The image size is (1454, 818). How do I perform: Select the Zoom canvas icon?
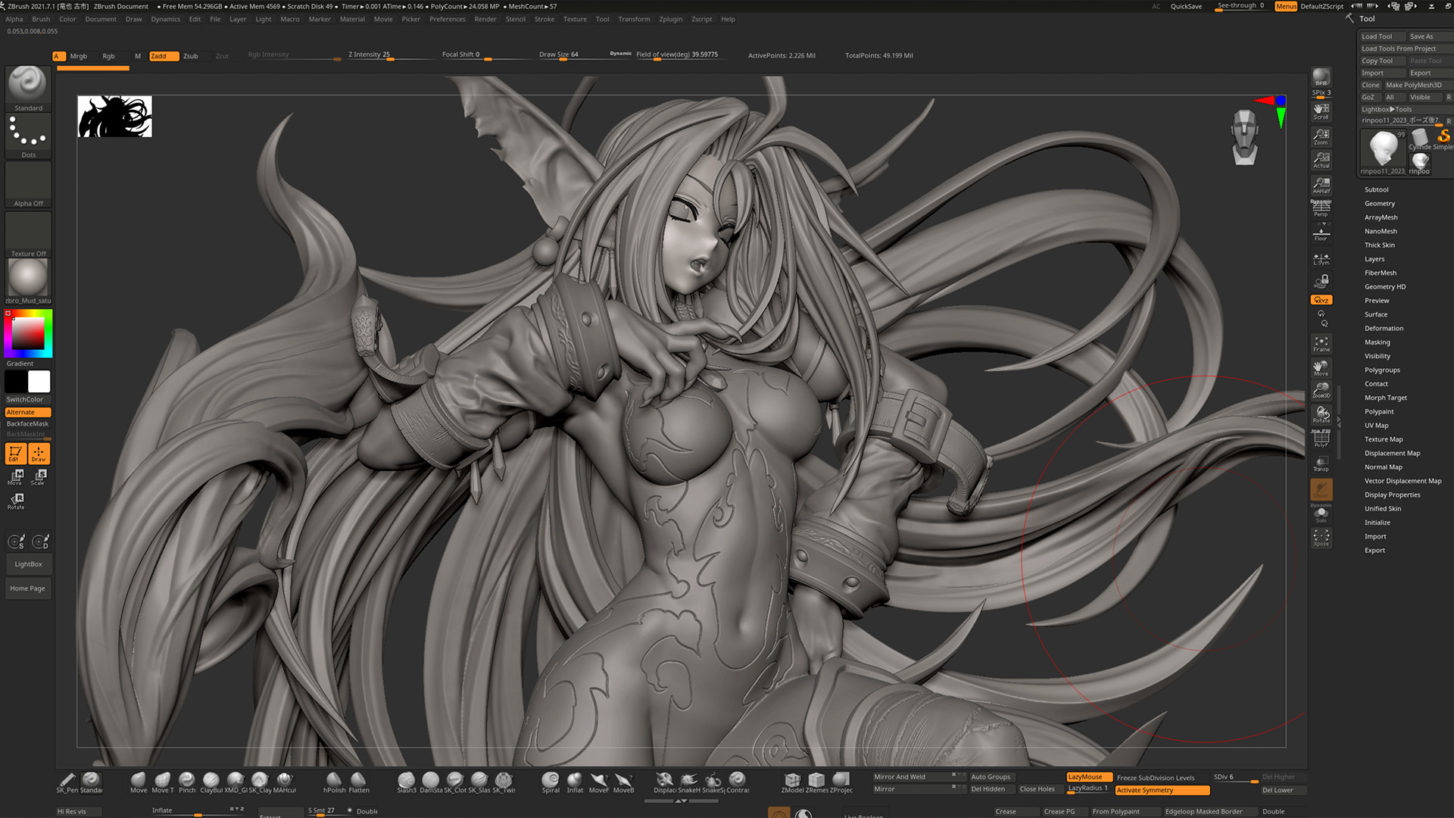point(1321,136)
